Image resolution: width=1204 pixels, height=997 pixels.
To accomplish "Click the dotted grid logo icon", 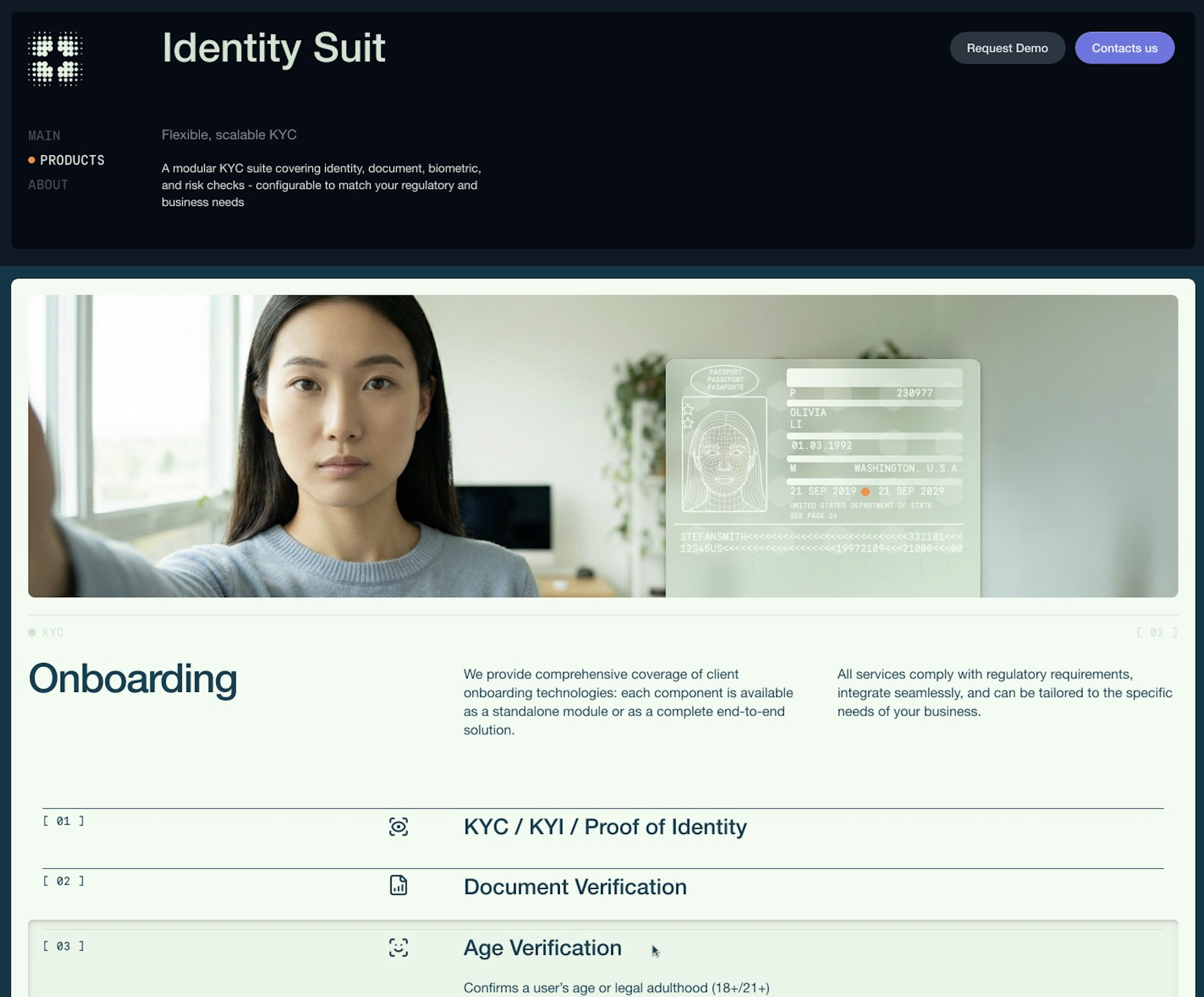I will pos(55,59).
